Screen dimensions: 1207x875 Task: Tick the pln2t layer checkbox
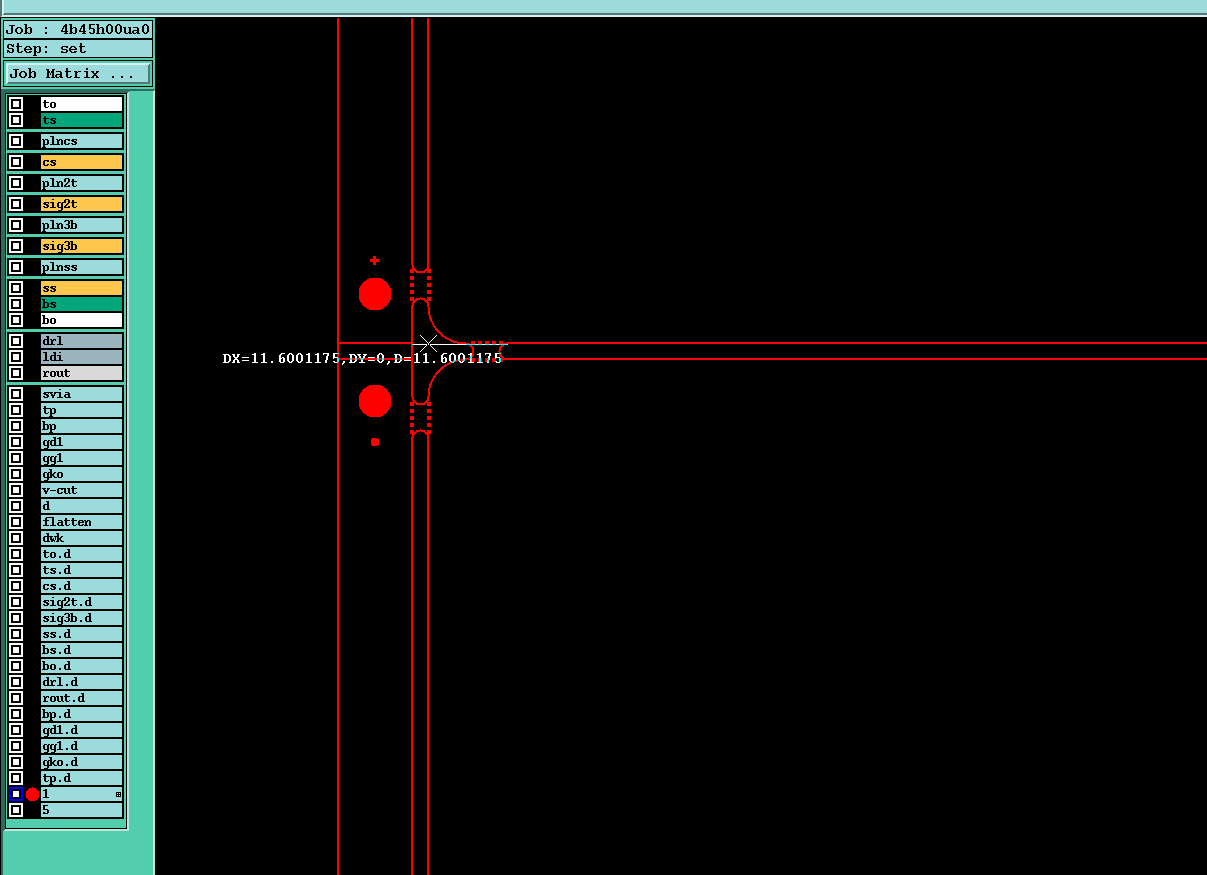tap(16, 183)
